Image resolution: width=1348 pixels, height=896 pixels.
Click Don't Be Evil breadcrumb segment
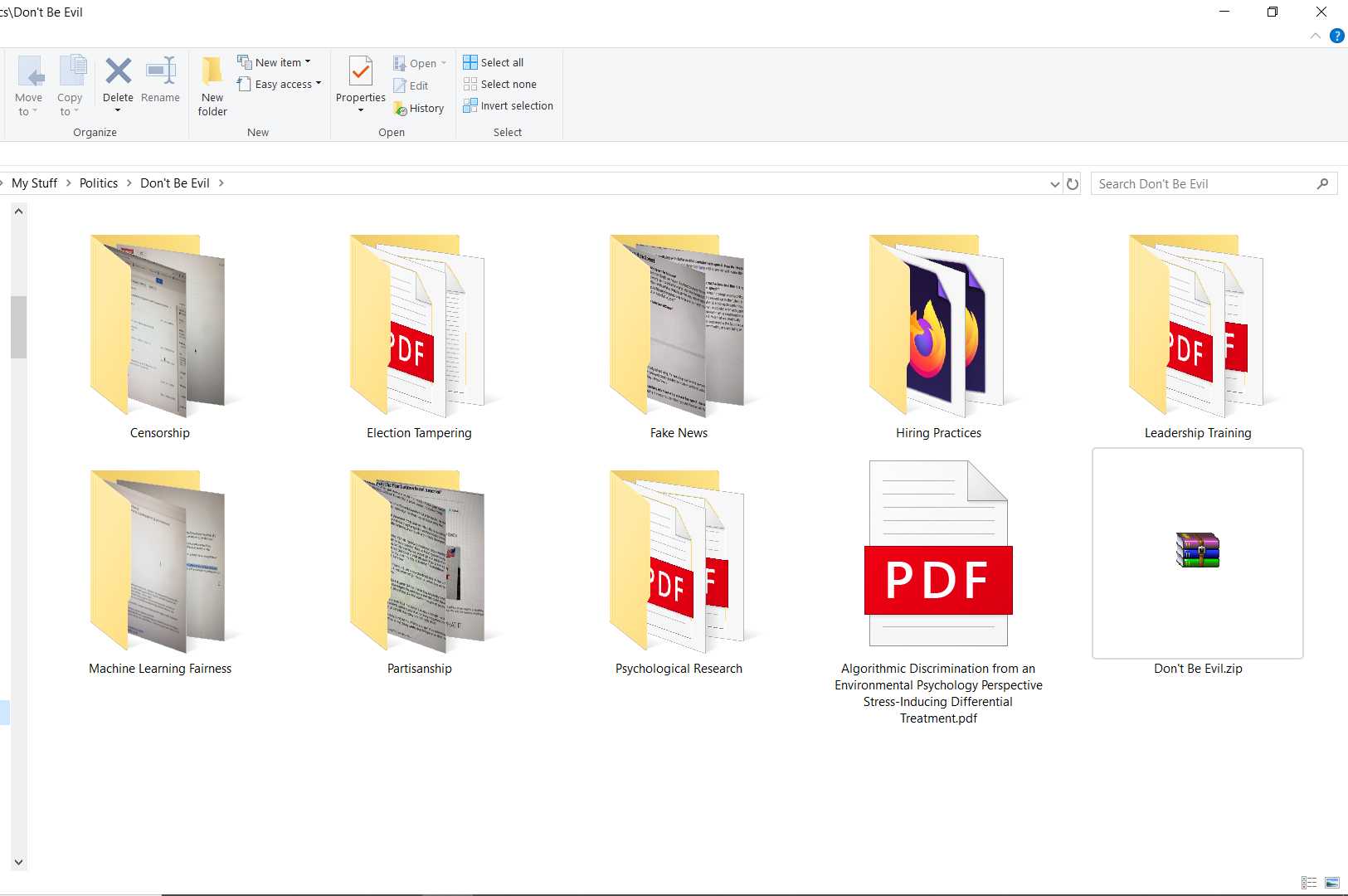(175, 183)
